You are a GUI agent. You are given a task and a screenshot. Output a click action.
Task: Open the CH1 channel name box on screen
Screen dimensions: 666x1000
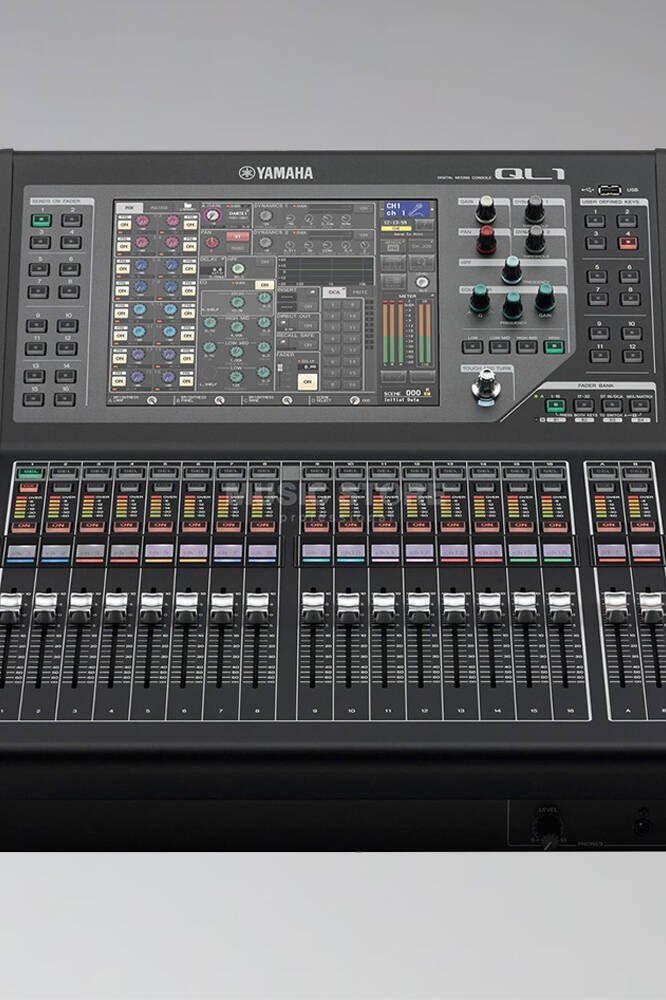[x=405, y=211]
